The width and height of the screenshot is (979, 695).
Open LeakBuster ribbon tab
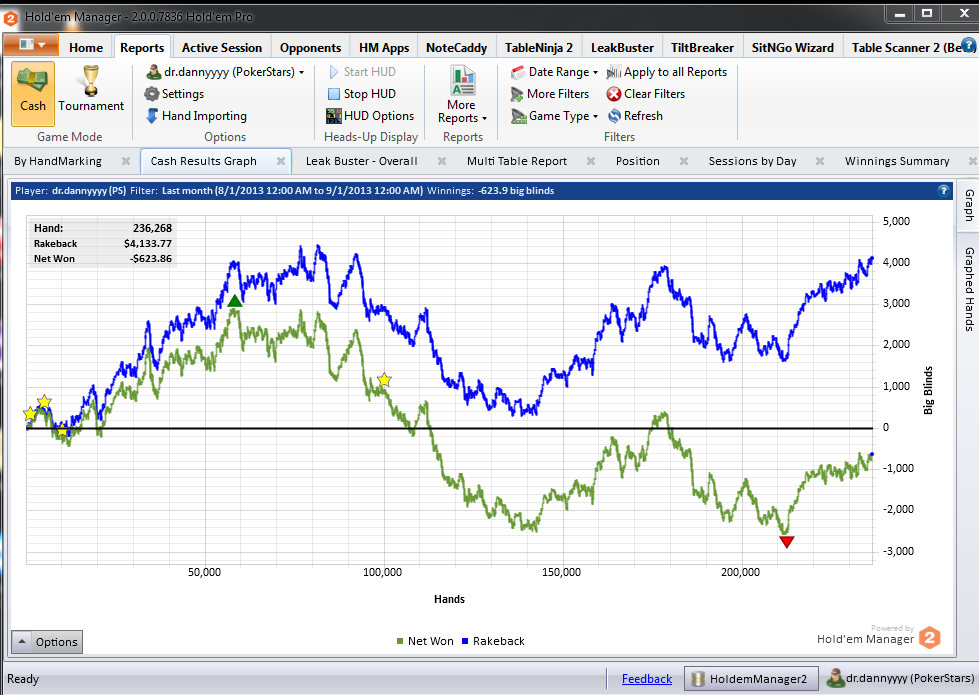click(x=622, y=47)
